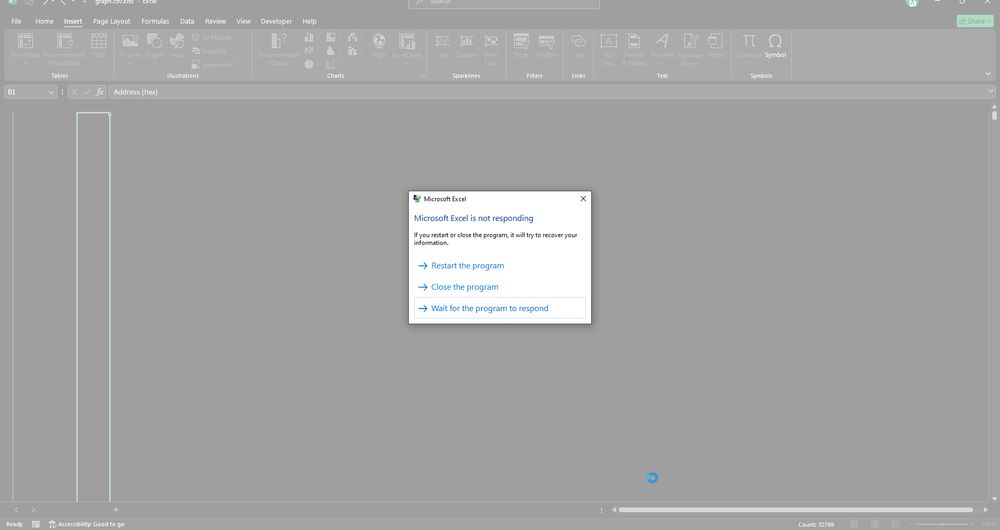The image size is (1000, 530).
Task: Click the Share button
Action: (974, 21)
